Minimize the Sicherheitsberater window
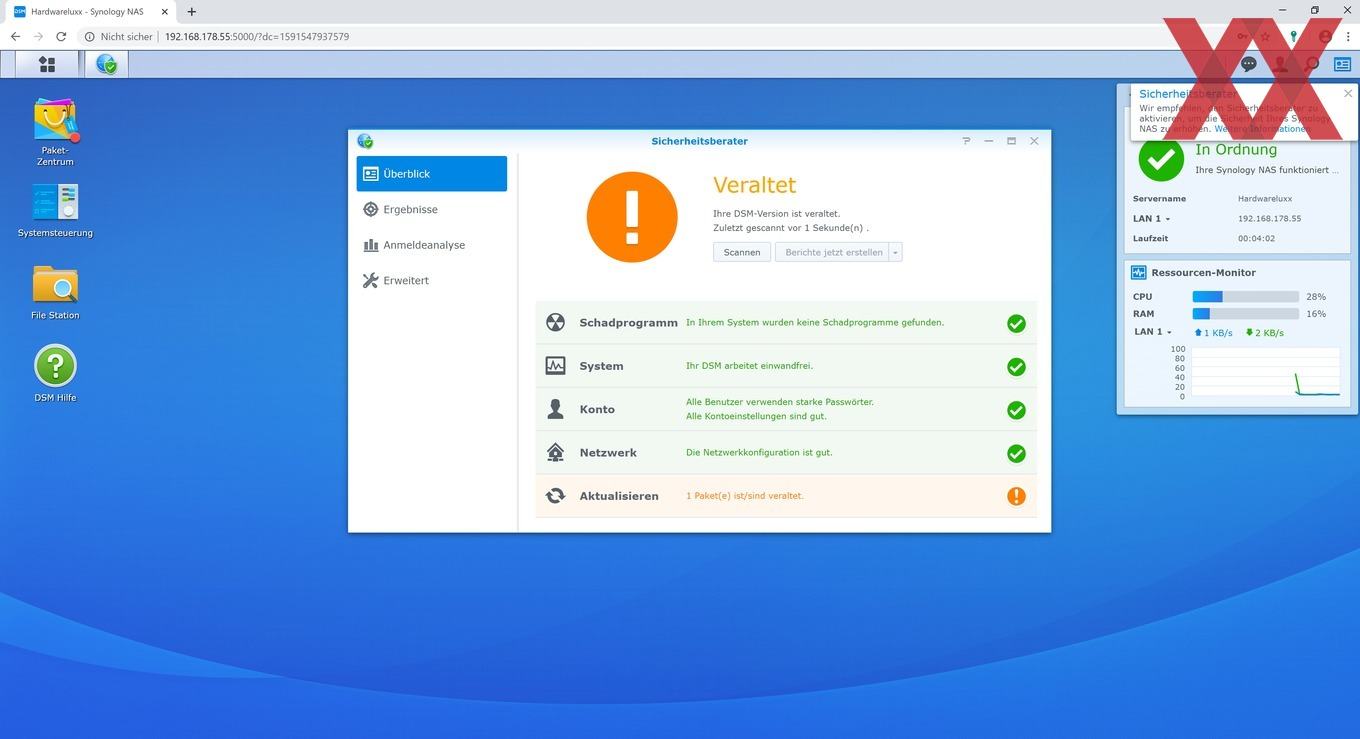 tap(988, 141)
